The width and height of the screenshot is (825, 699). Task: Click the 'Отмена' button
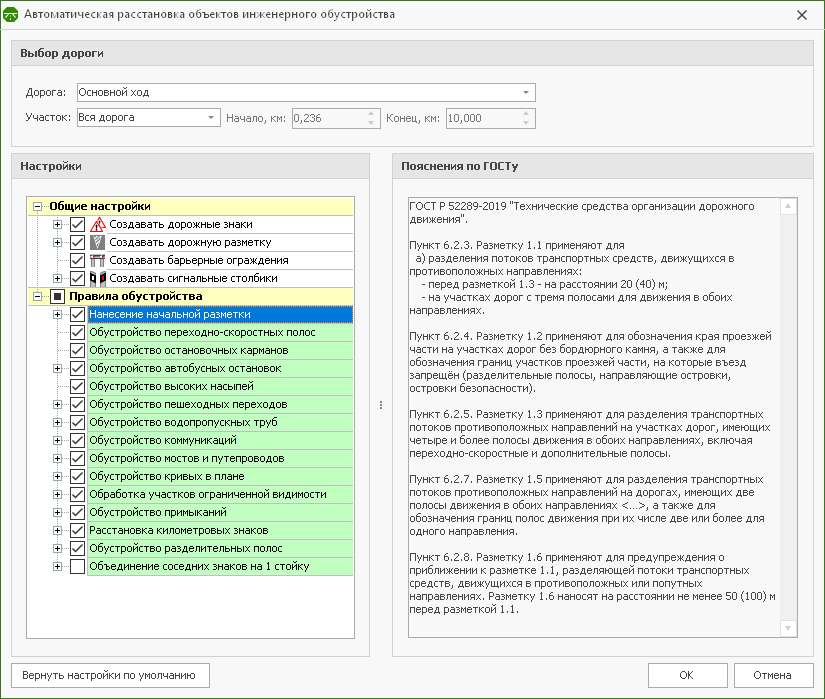[x=773, y=675]
